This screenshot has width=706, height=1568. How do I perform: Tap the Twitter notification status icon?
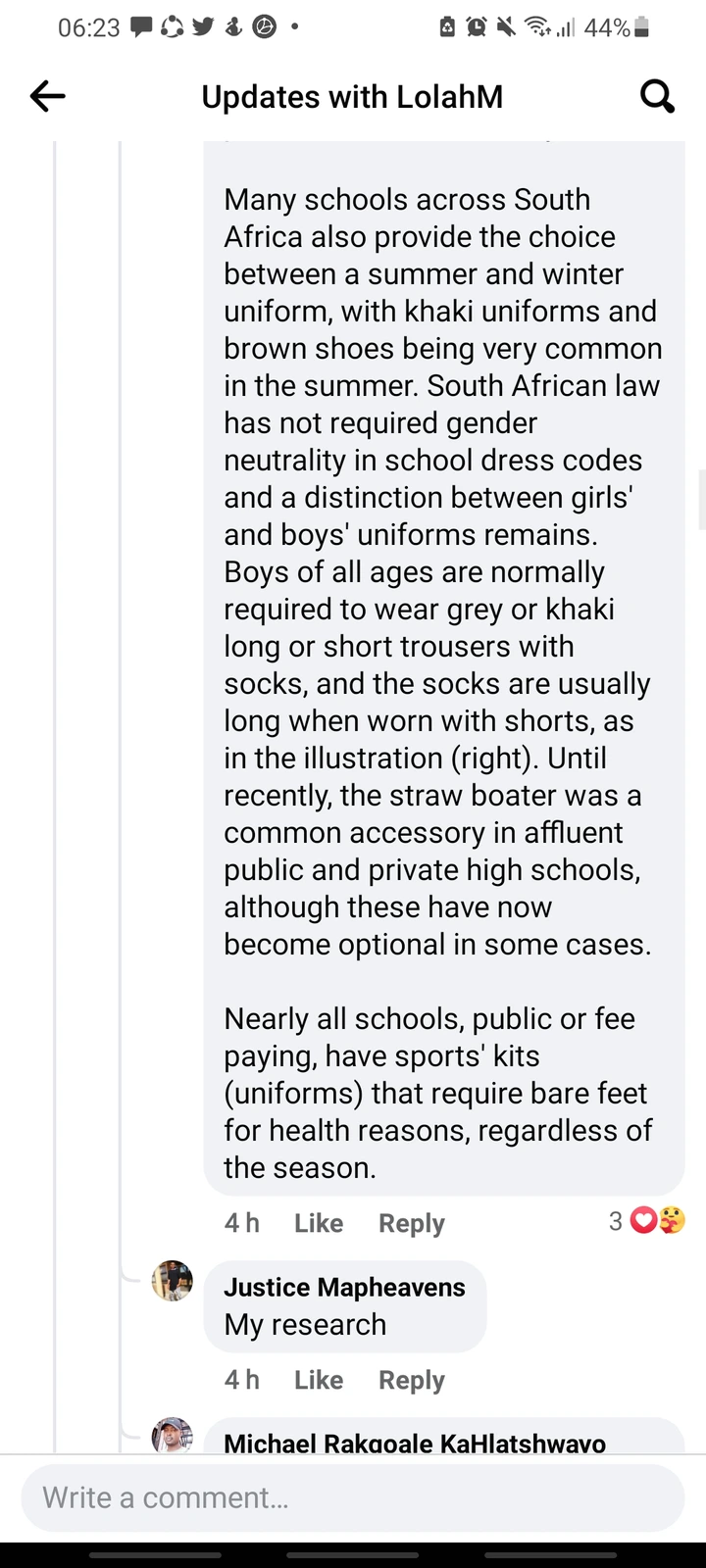(x=203, y=27)
